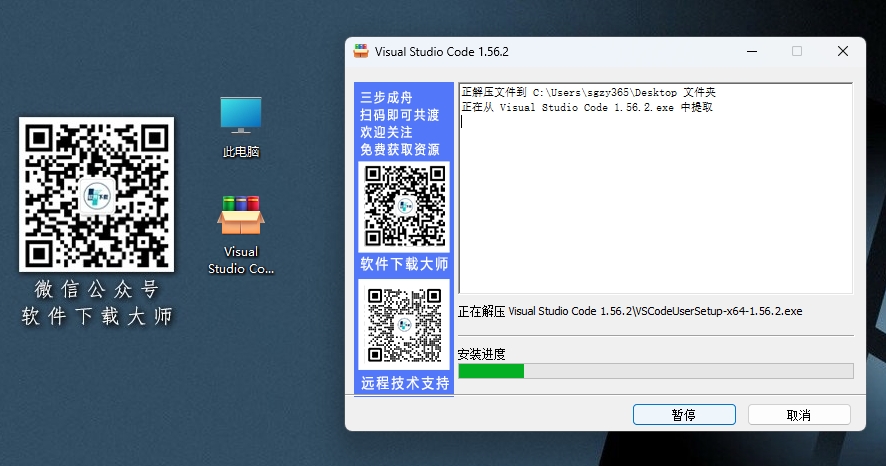
Task: Click the 正在从 Visual Studio Code 1.56.2.exe 中提取 line
Action: point(587,107)
